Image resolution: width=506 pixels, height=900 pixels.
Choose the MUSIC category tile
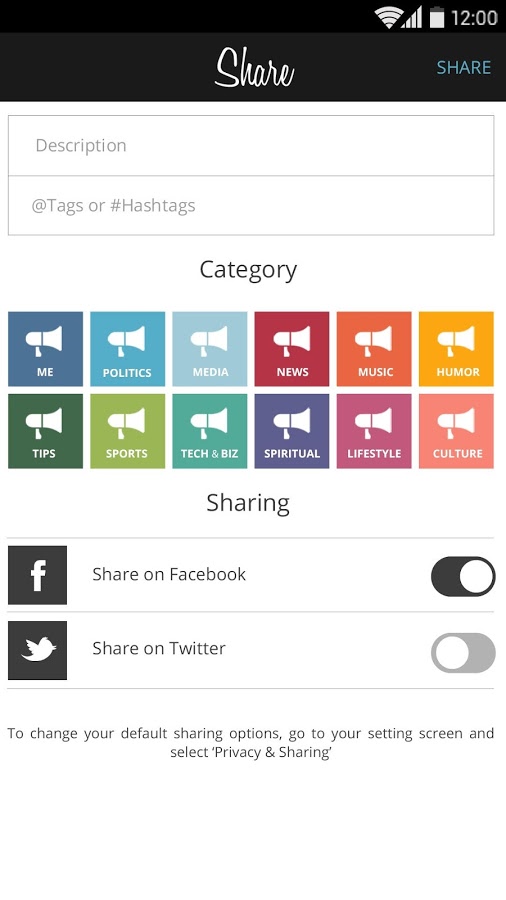pos(374,349)
